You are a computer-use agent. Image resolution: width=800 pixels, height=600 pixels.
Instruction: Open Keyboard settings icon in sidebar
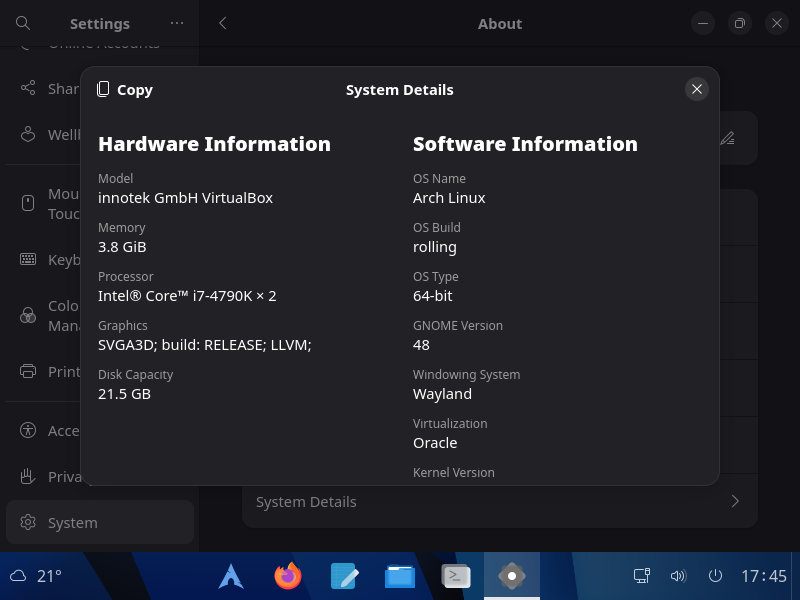pos(28,259)
